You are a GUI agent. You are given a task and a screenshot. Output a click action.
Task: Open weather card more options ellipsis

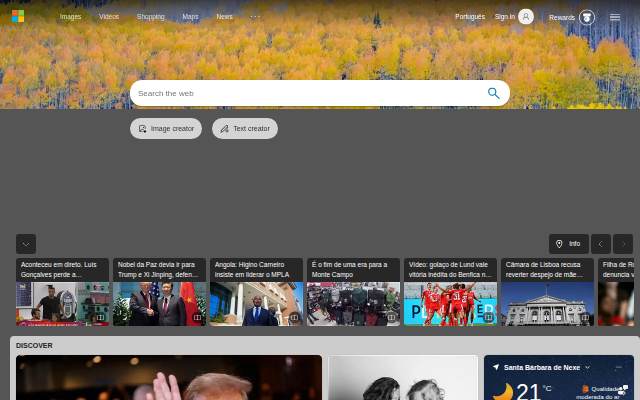pyautogui.click(x=618, y=367)
